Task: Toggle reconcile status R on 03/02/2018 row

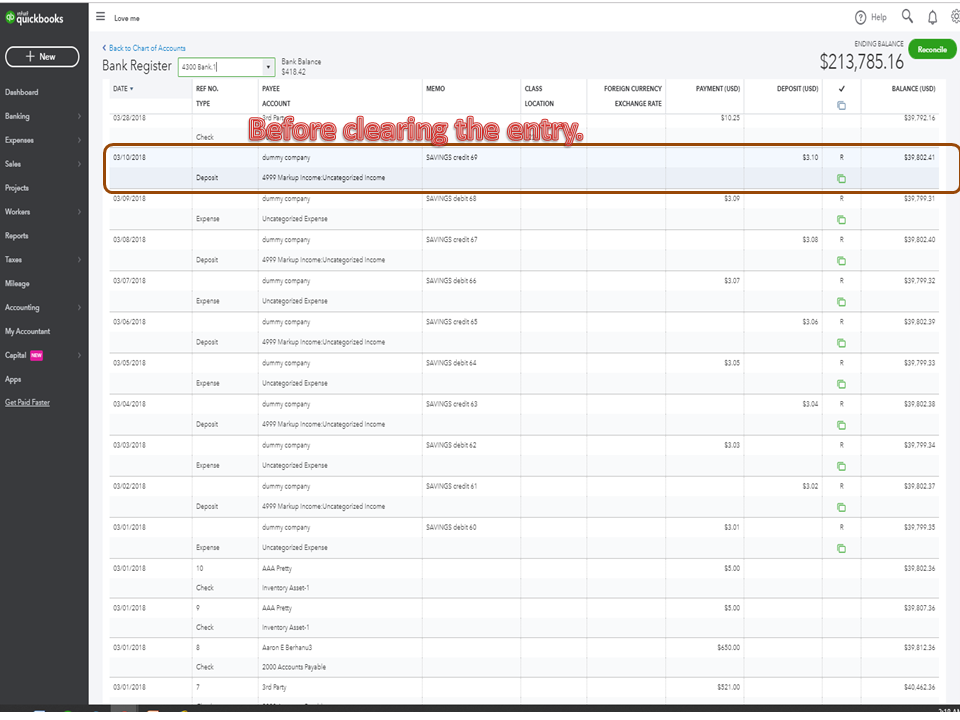Action: 841,486
